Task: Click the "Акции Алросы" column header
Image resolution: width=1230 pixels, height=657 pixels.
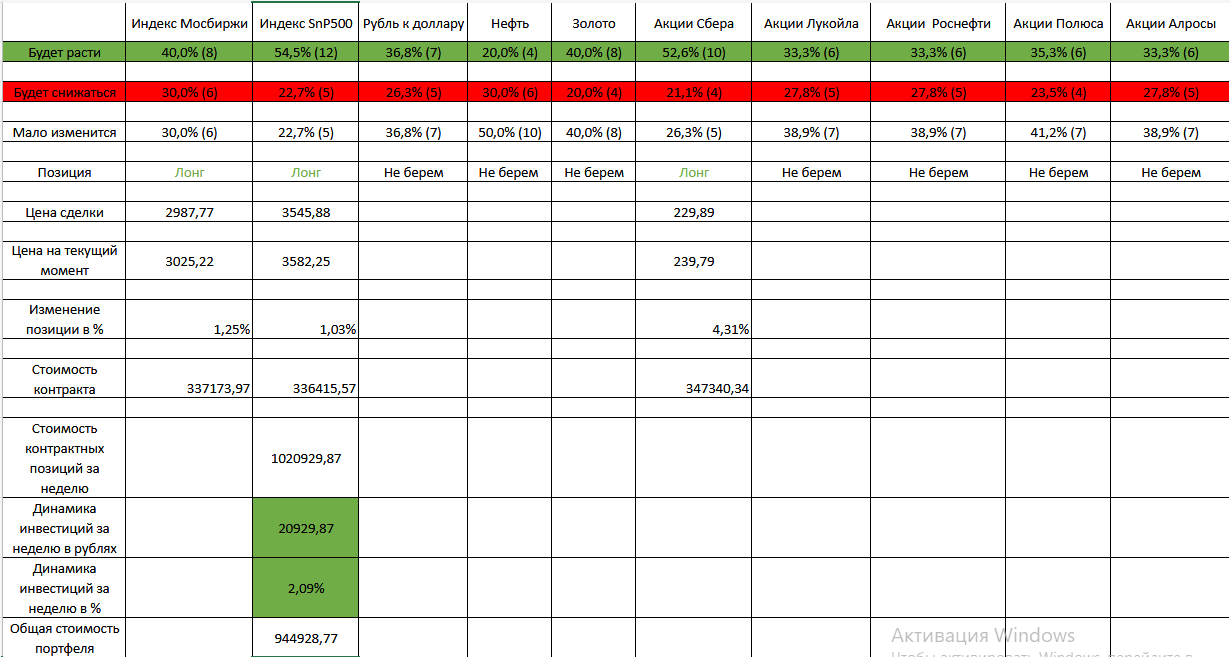Action: (x=1170, y=23)
